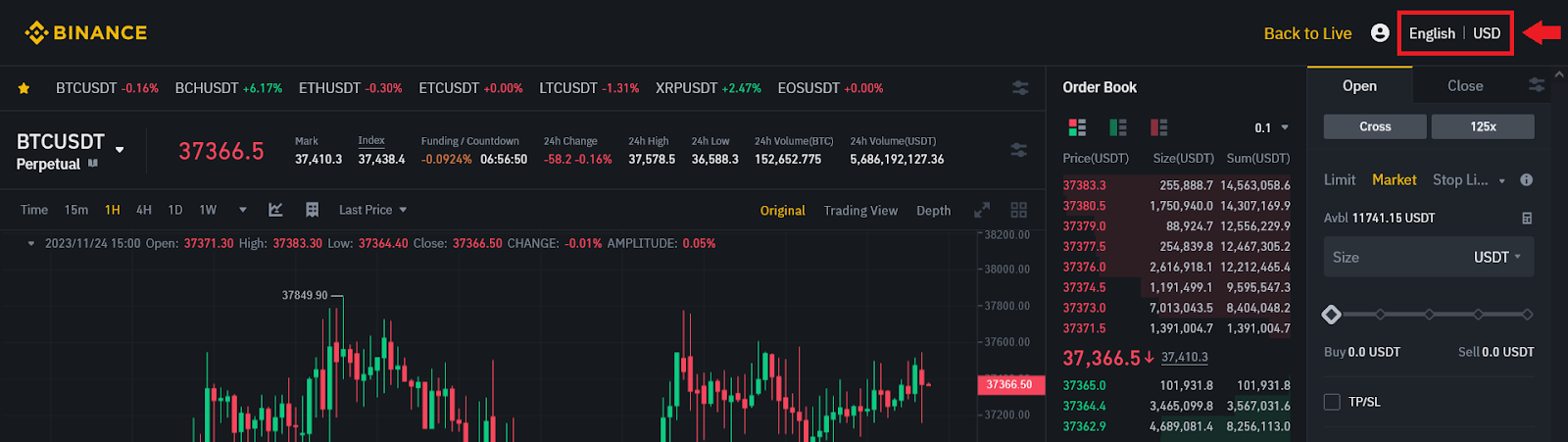Collapse candle details arrow beside date
1568x442 pixels.
coord(31,243)
